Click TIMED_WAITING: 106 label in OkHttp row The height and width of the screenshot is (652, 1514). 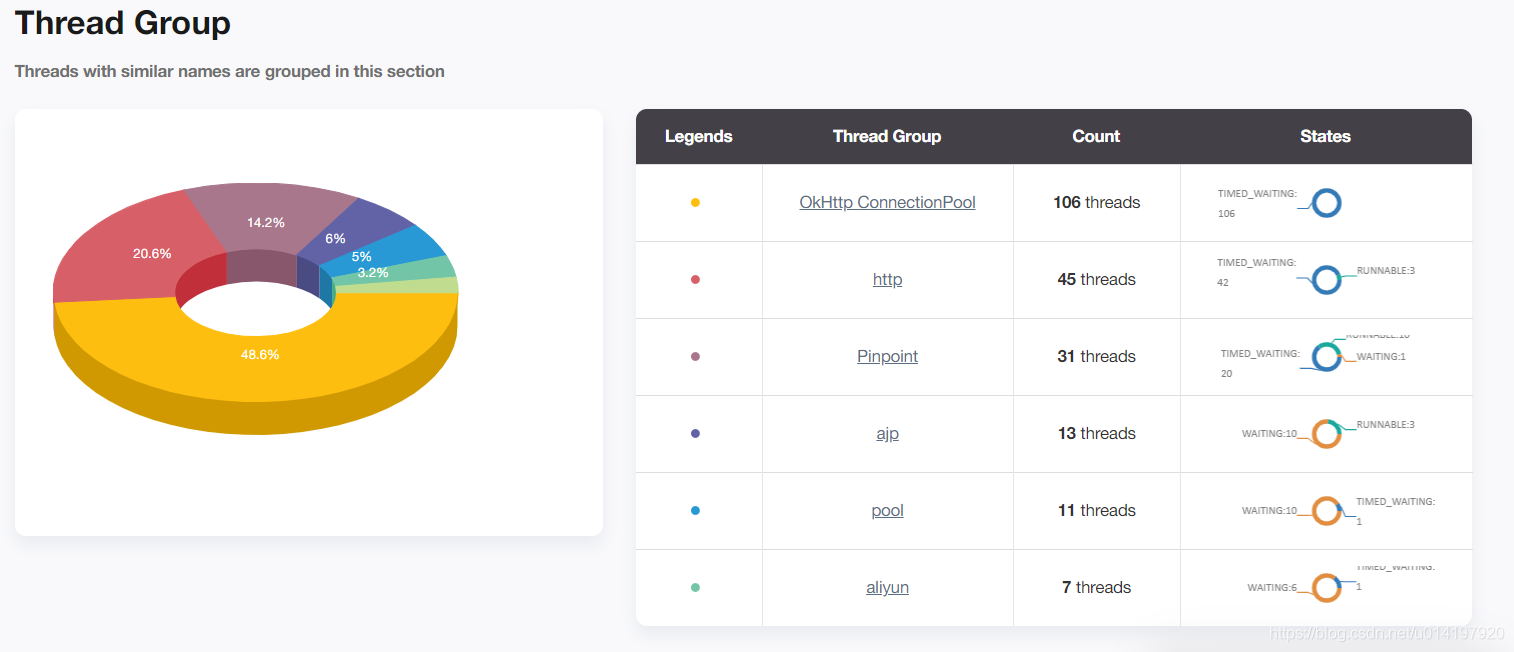click(x=1257, y=203)
